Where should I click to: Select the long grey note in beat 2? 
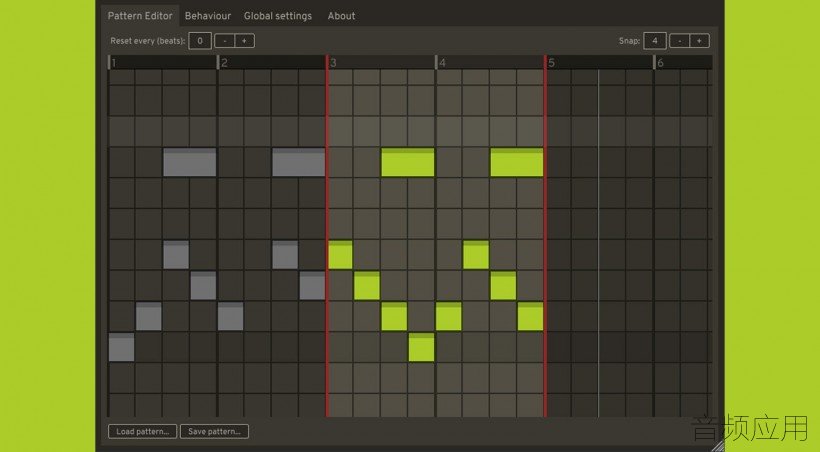pos(299,162)
